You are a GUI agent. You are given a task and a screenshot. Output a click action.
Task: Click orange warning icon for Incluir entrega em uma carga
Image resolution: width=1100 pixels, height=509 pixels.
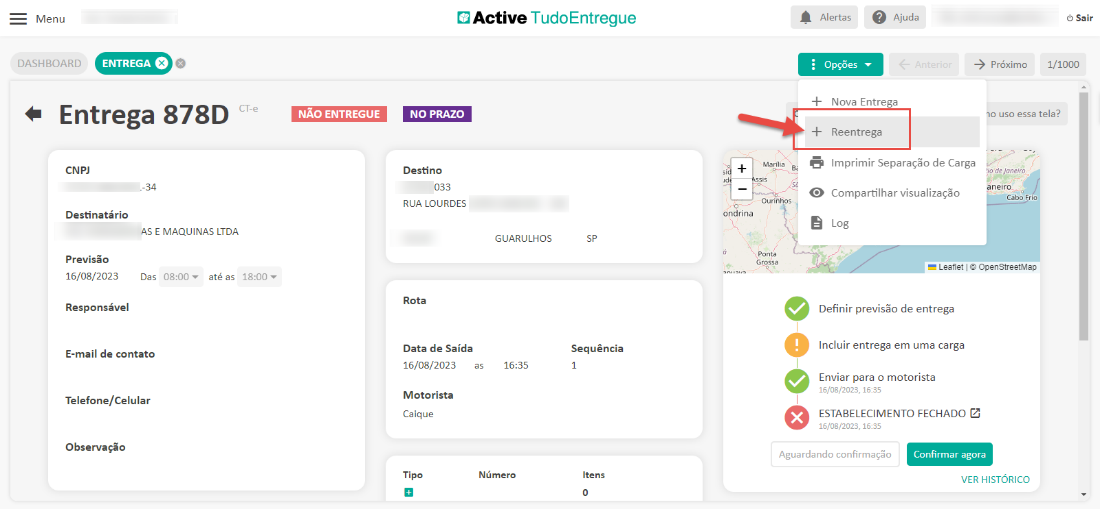click(x=796, y=345)
